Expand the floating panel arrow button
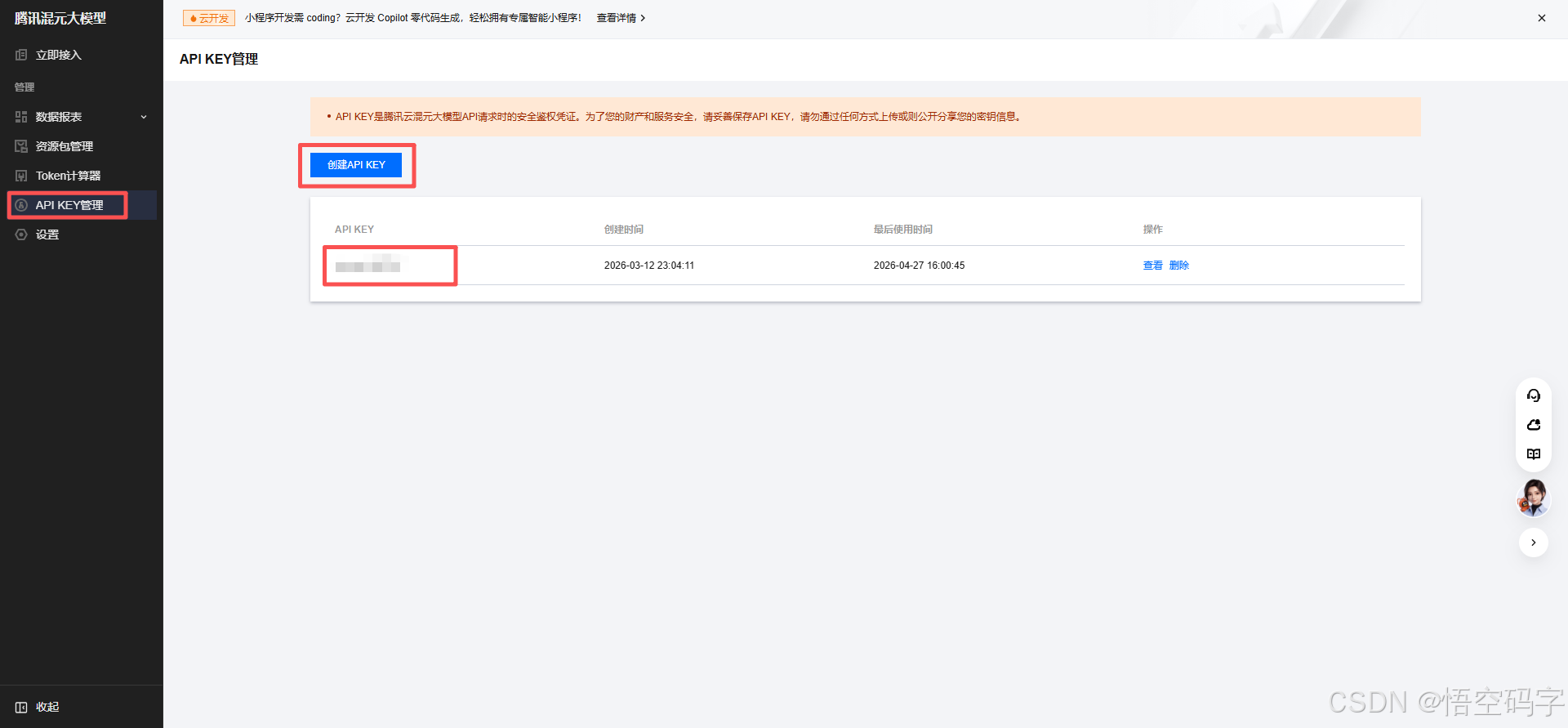Screen dimensions: 1568x728 click(x=1534, y=543)
